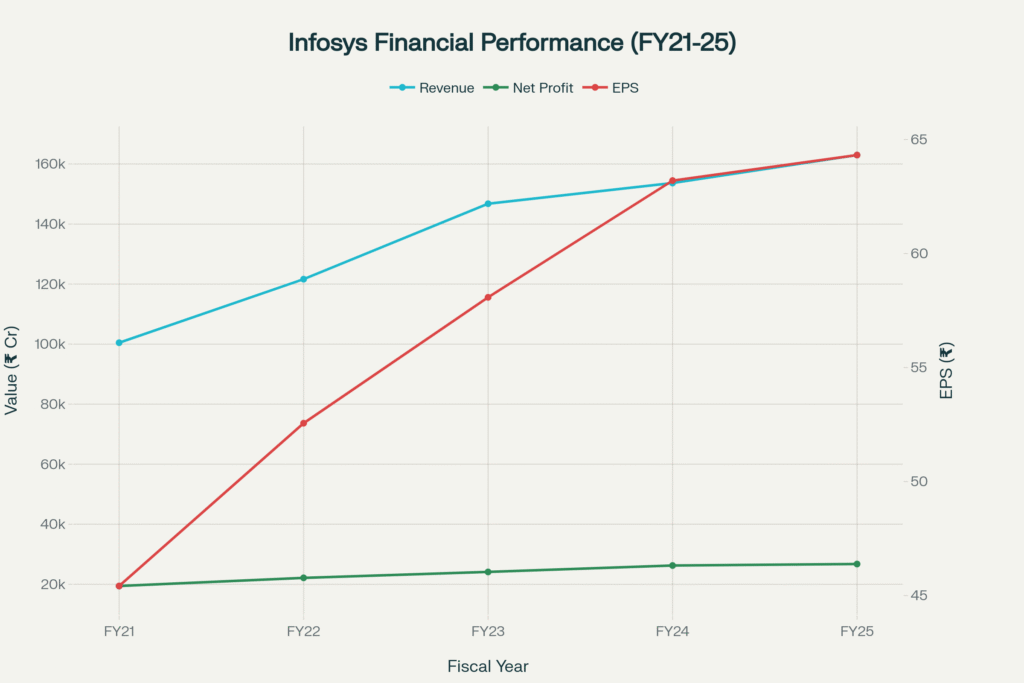Click the 50 right axis tick label
Image resolution: width=1024 pixels, height=683 pixels.
[919, 481]
